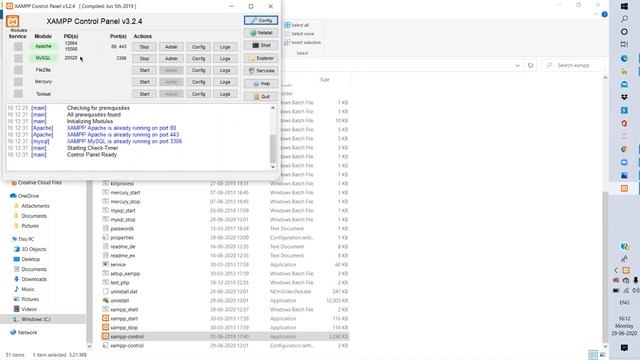
Task: Sort files by Size column header
Action: tap(325, 80)
